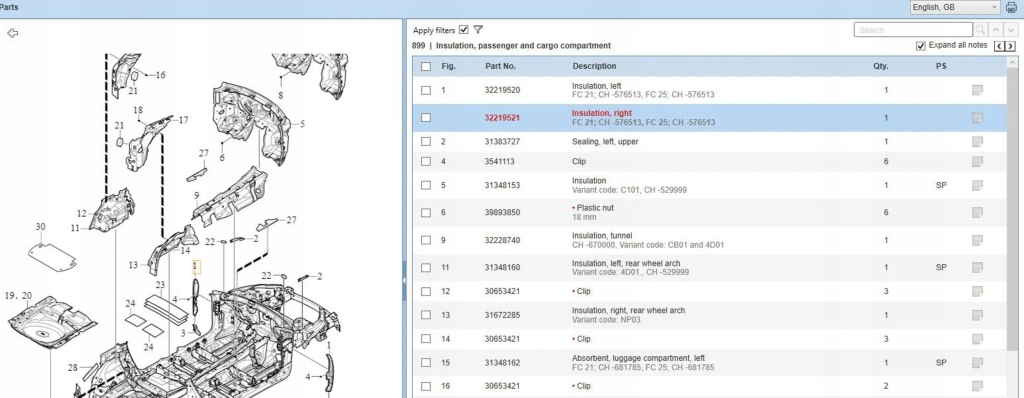Click callout number 23 in the diagram
Screen dimensions: 1024x398
coord(161,285)
